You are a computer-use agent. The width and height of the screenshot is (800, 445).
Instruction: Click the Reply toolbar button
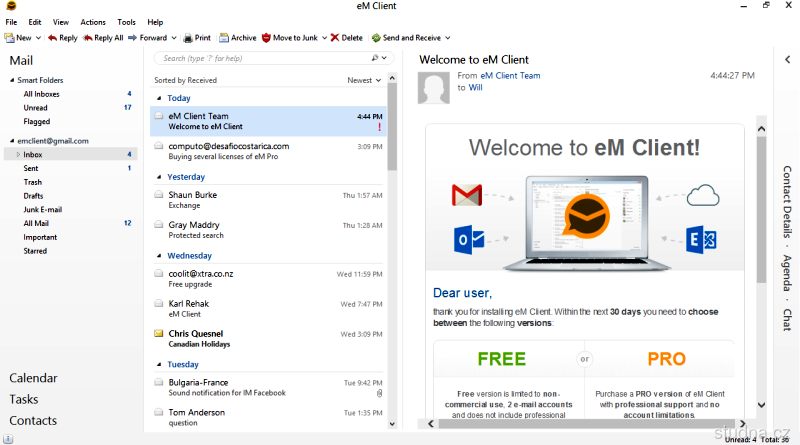click(62, 38)
